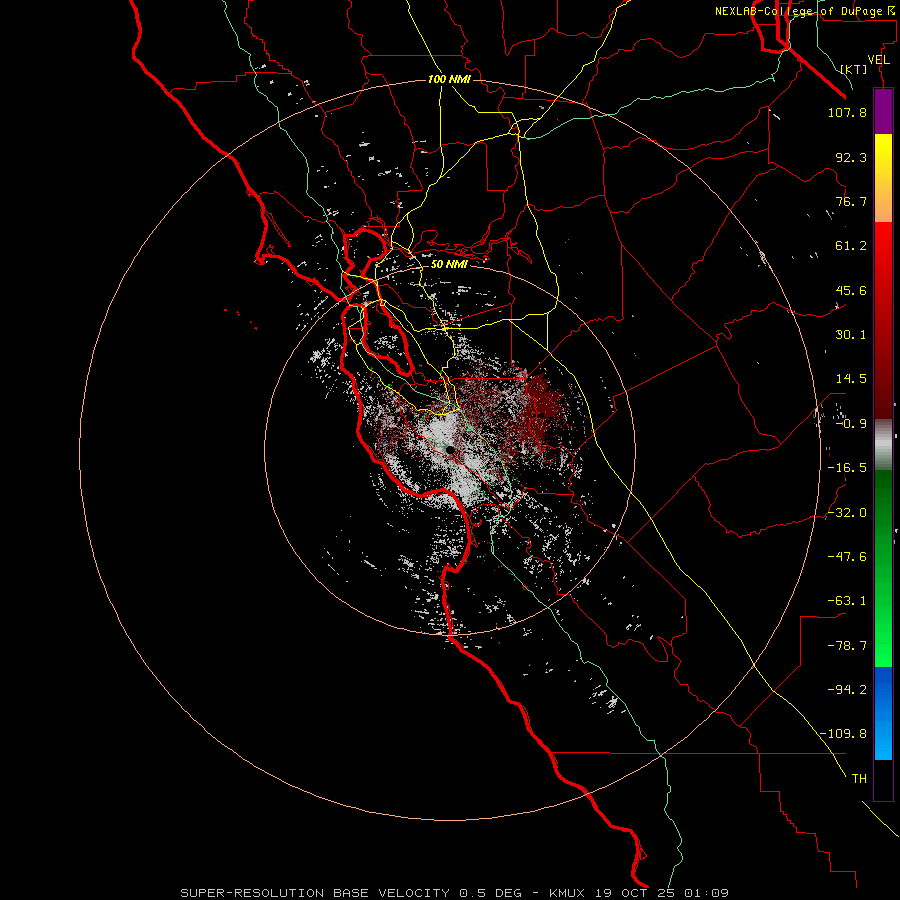
Task: Click the -16.5 velocity scale value
Action: [x=847, y=468]
